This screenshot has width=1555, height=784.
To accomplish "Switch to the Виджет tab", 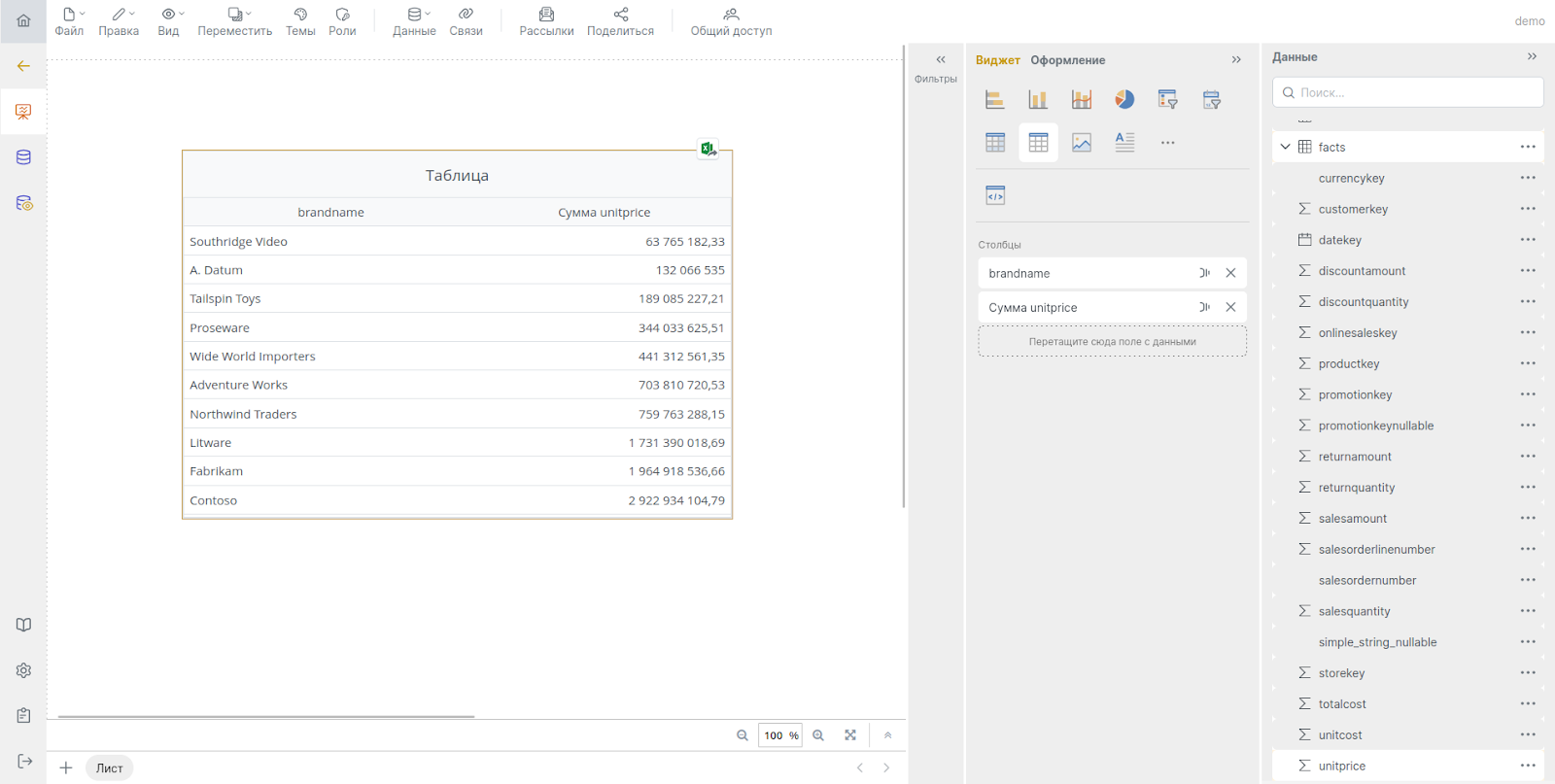I will coord(998,60).
